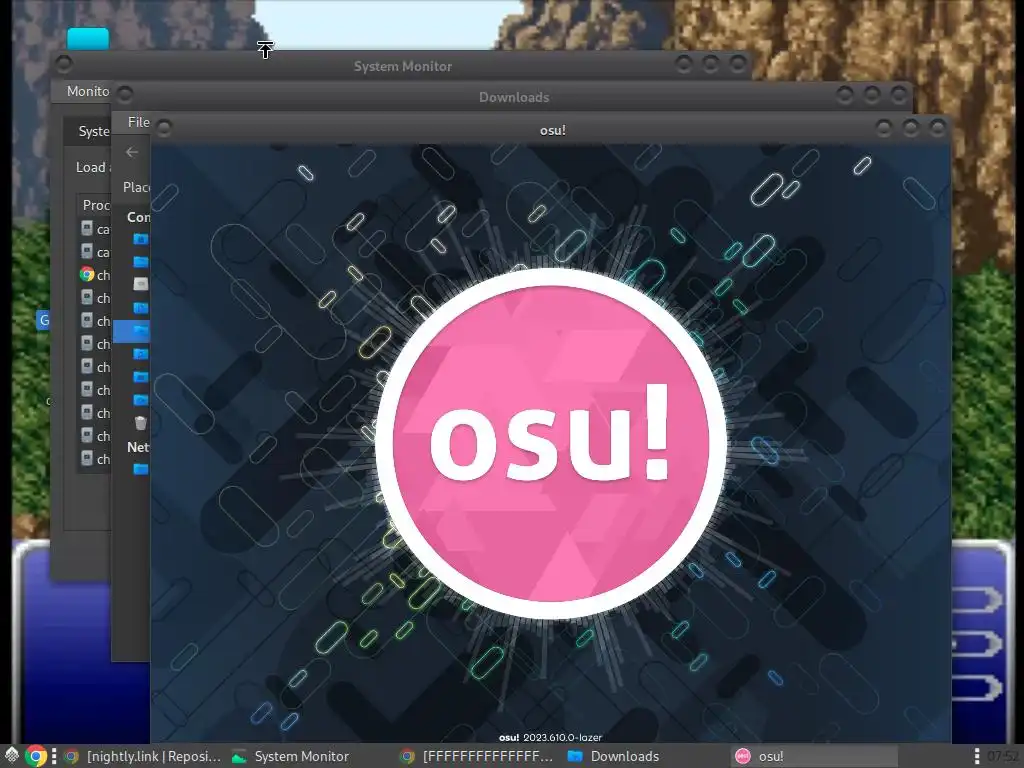
Task: Close the osu! window
Action: coord(937,128)
